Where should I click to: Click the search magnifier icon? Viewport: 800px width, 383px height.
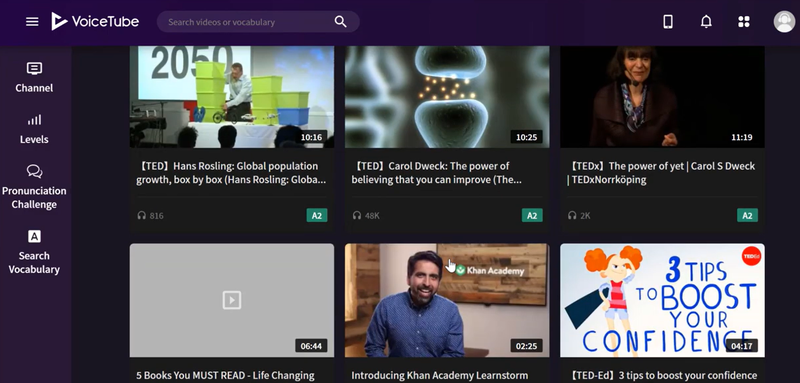340,22
